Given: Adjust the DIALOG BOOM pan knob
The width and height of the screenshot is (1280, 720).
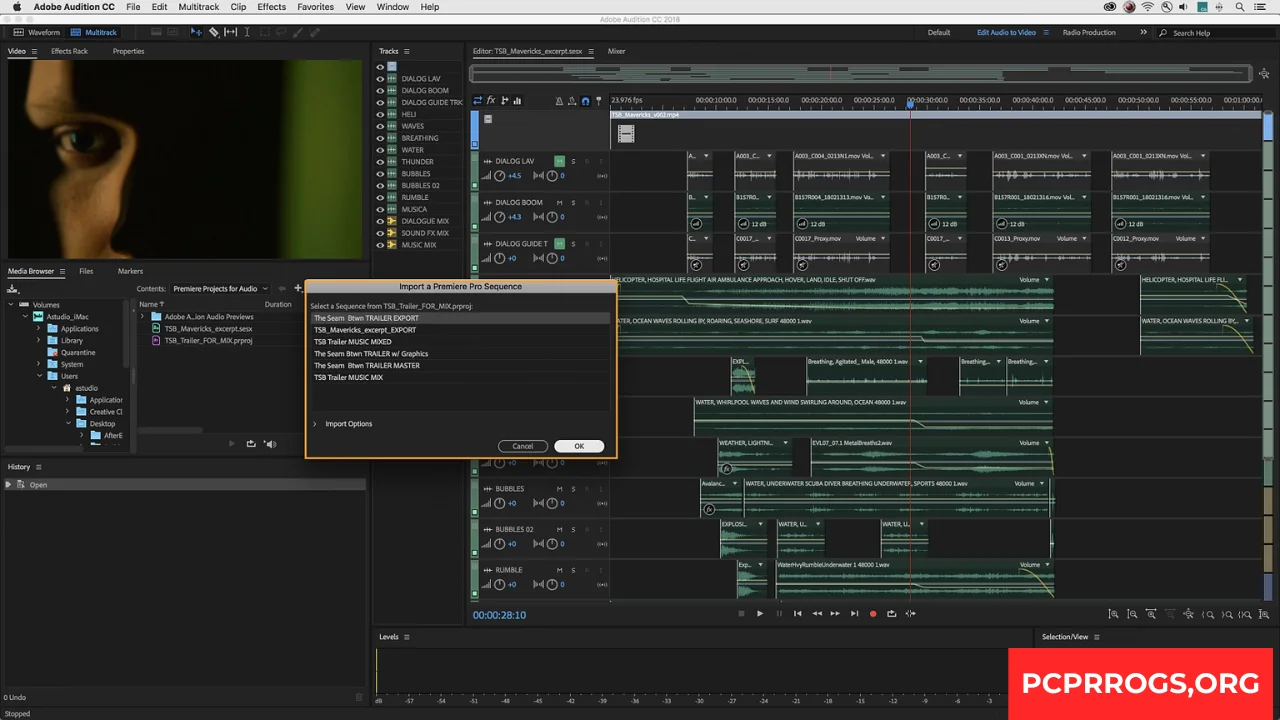Looking at the screenshot, I should pos(552,217).
